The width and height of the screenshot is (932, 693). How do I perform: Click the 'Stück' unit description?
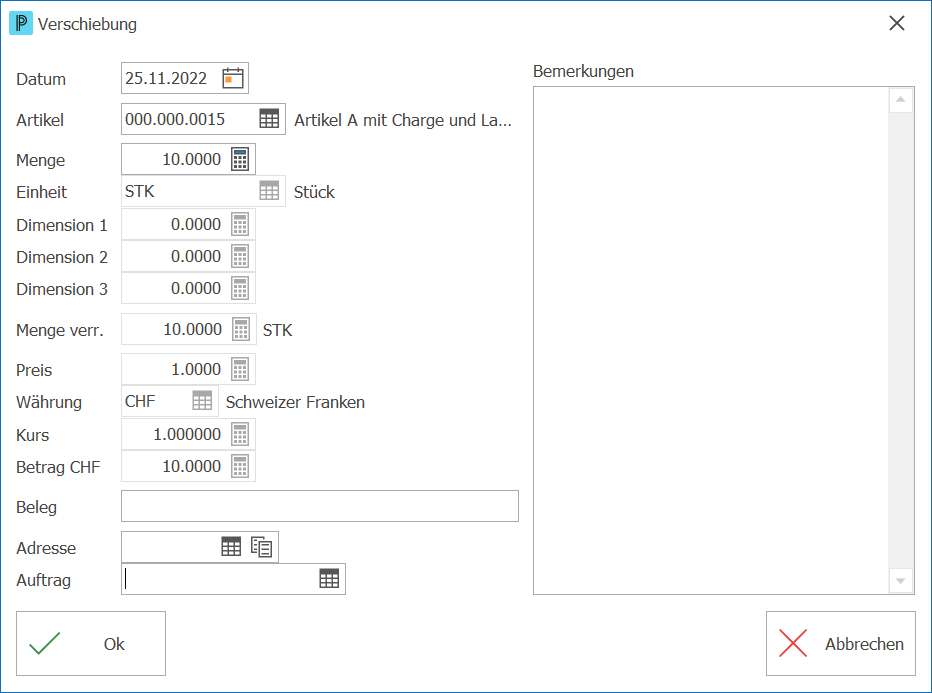(314, 192)
